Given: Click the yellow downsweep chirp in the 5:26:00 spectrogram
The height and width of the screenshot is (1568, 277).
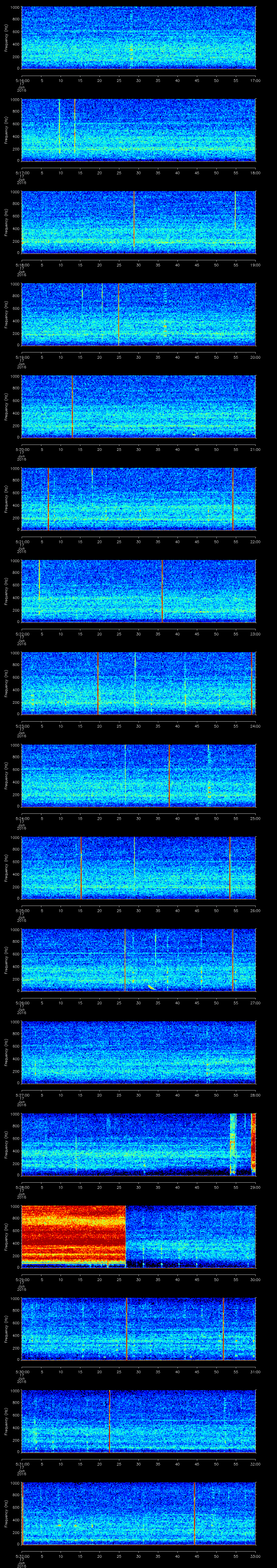Looking at the screenshot, I should coord(151,987).
